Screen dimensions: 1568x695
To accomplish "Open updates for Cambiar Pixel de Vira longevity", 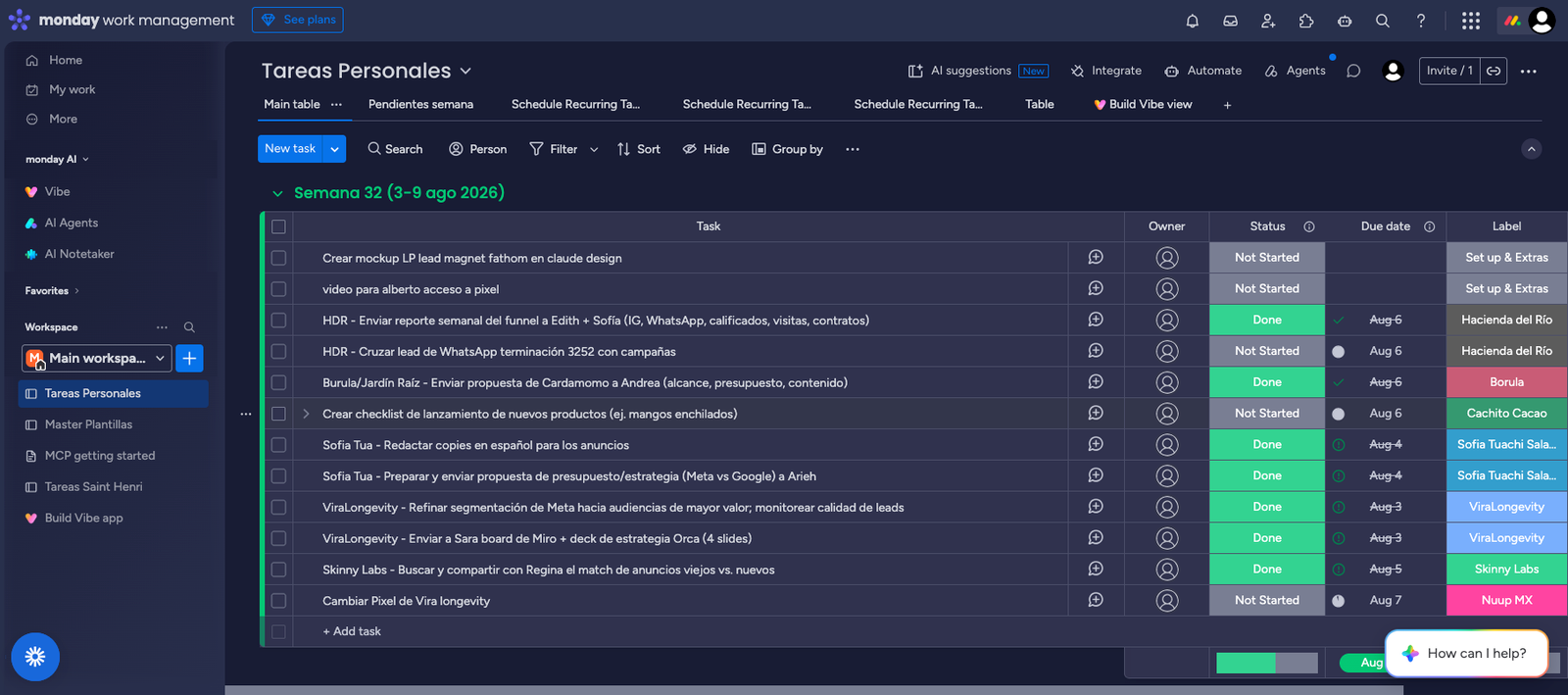I will [x=1096, y=600].
